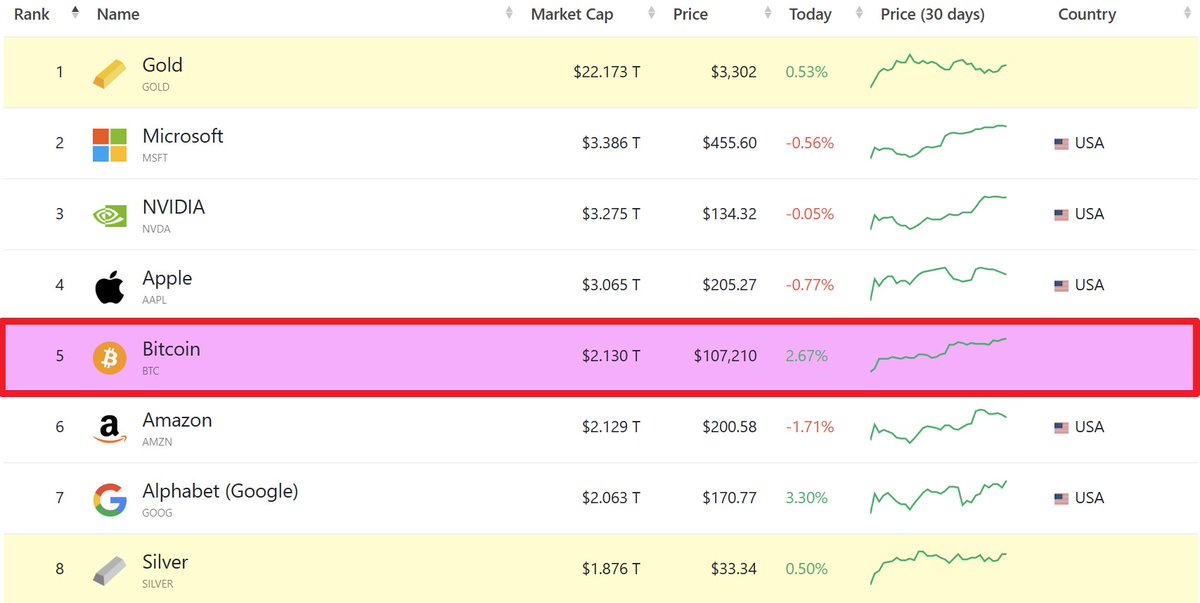Click Amazon market cap $2.129 T
Viewport: 1200px width, 603px height.
click(x=611, y=427)
